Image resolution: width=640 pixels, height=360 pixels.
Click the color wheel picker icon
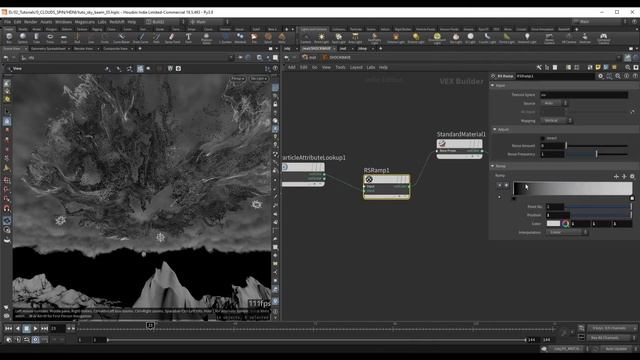tap(565, 223)
